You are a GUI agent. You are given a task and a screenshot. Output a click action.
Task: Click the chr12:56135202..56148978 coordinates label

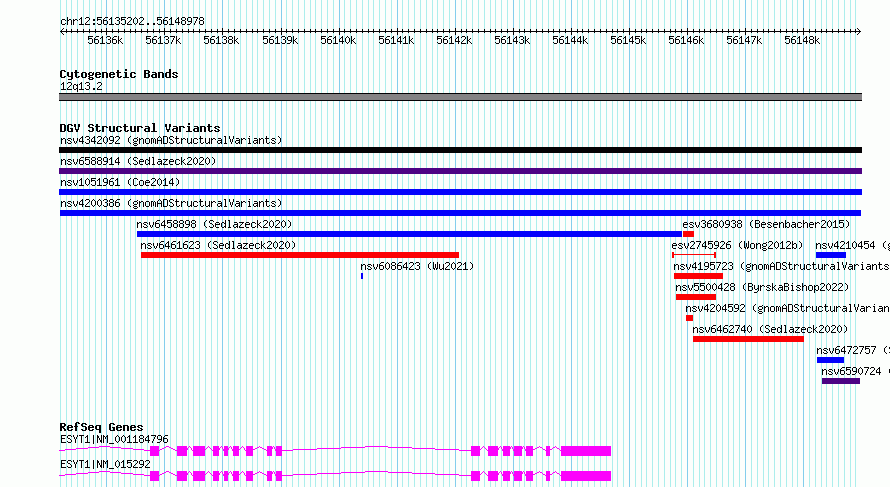click(132, 21)
